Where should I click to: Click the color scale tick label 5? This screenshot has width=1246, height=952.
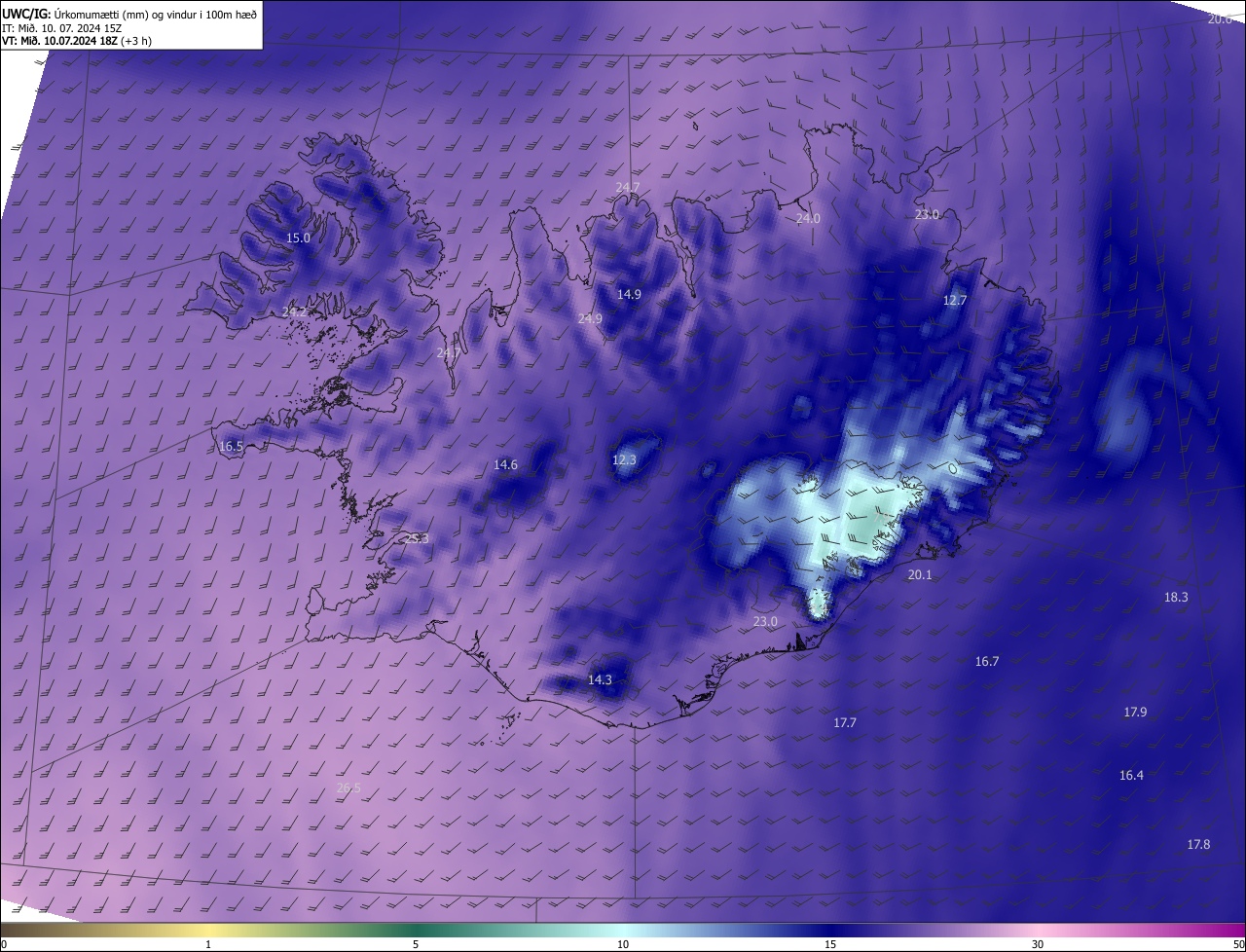coord(416,944)
